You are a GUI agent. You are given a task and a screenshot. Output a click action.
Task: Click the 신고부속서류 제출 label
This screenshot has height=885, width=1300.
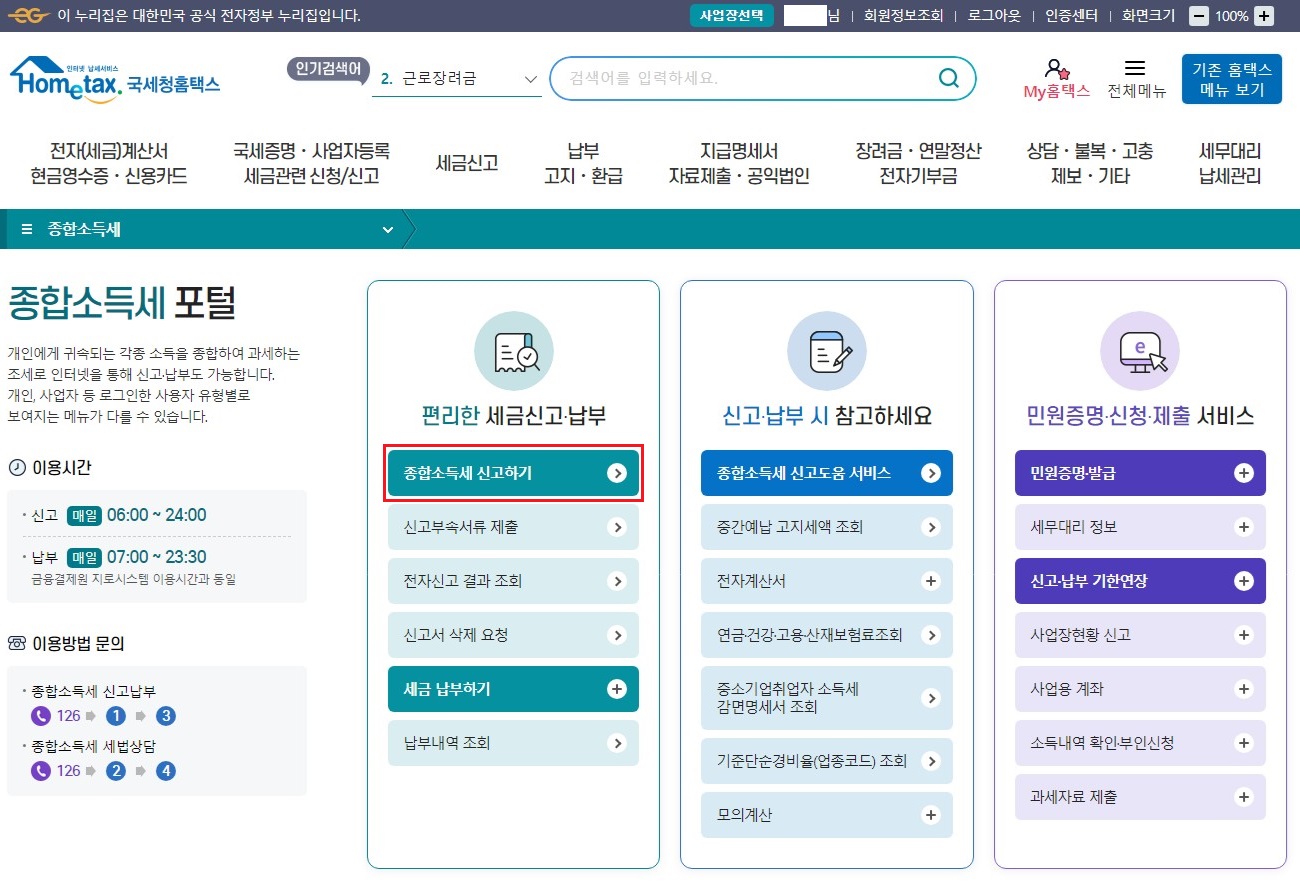click(x=460, y=527)
